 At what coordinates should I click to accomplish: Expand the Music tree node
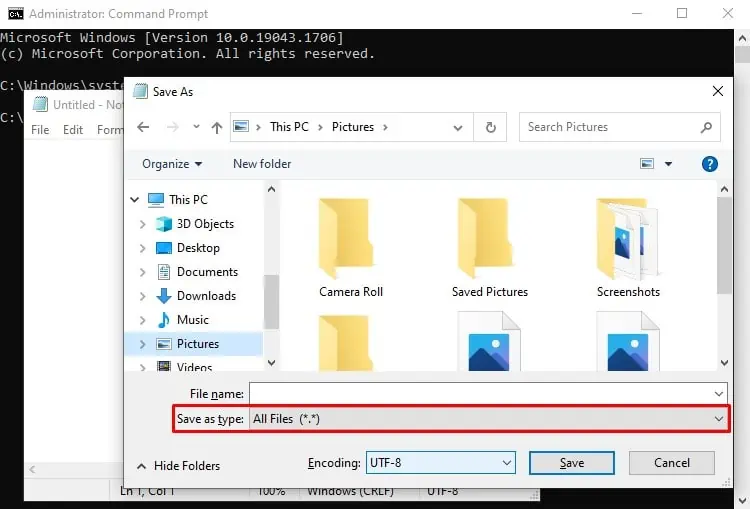tap(142, 320)
